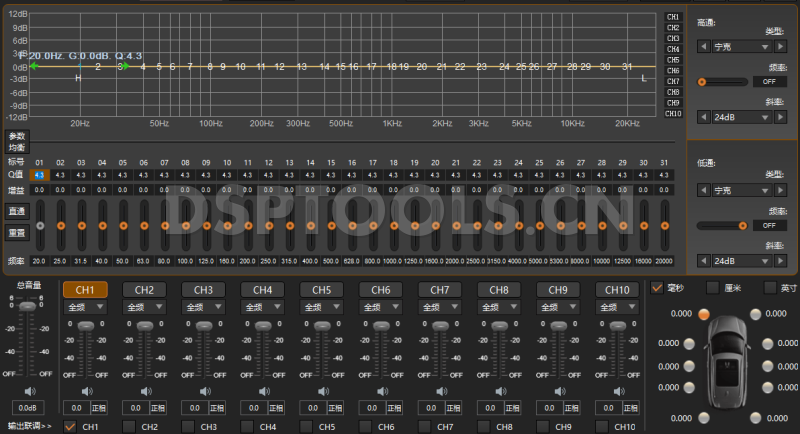The width and height of the screenshot is (800, 434).
Task: Select the highlighted orange front-left speaker dot
Action: pyautogui.click(x=707, y=314)
